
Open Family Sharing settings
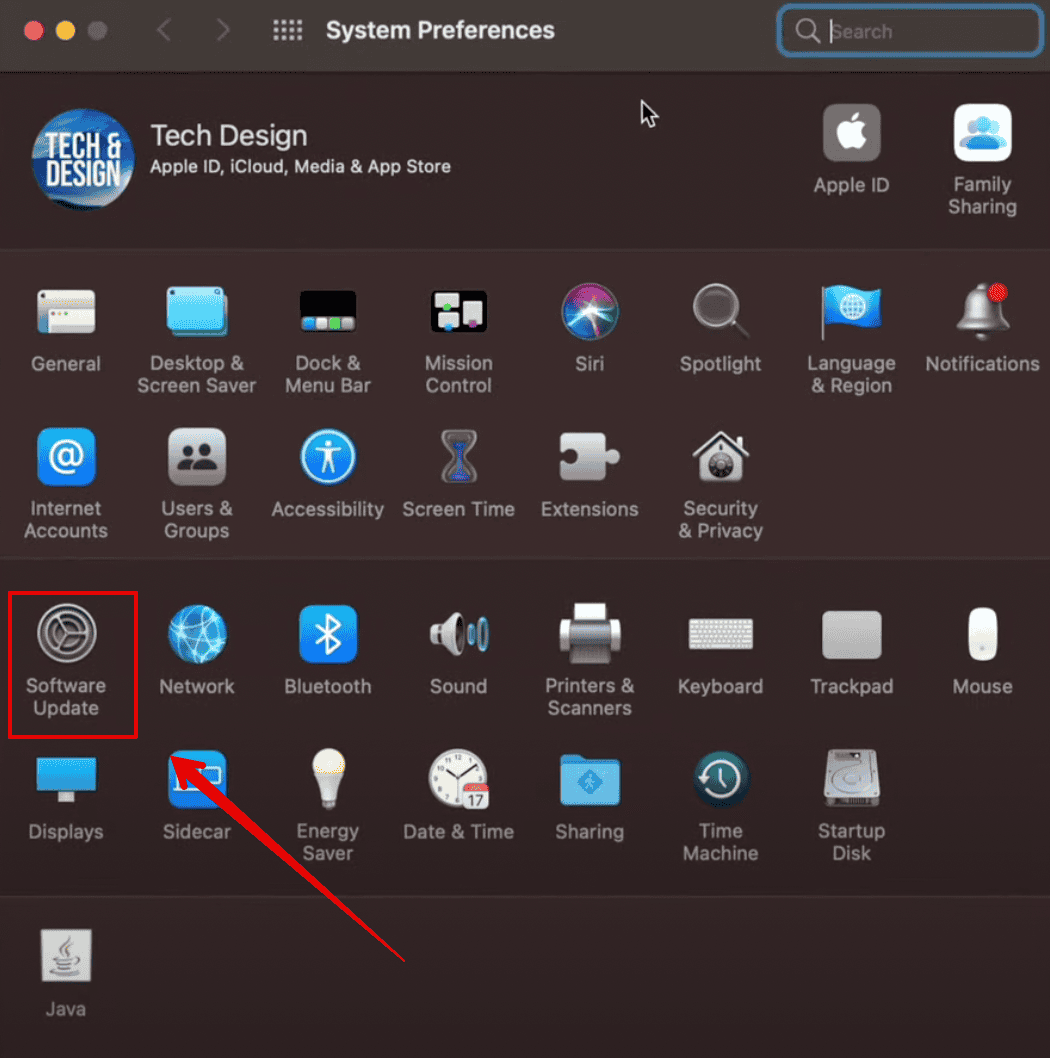click(x=982, y=134)
